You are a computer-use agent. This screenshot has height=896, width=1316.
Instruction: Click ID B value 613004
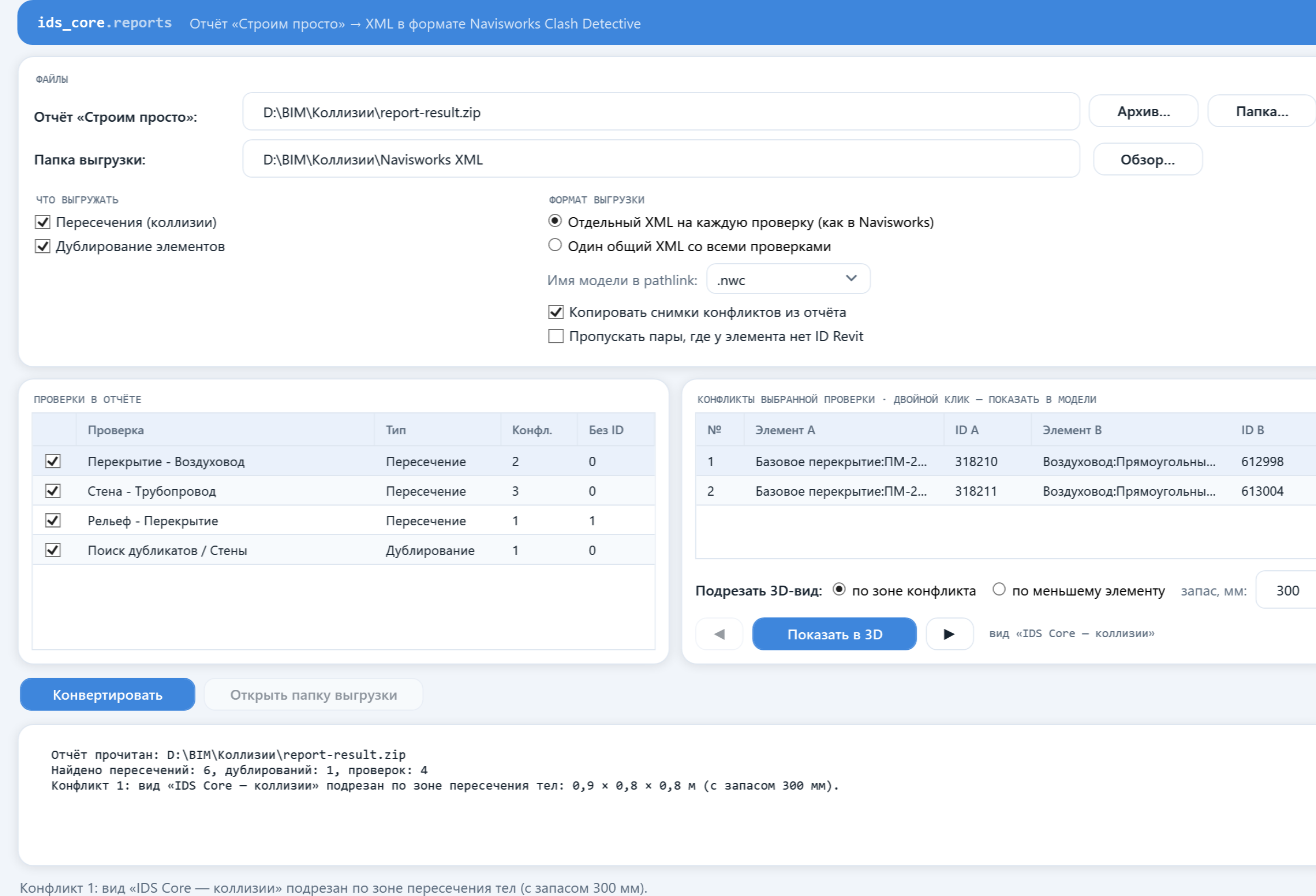click(x=1262, y=491)
